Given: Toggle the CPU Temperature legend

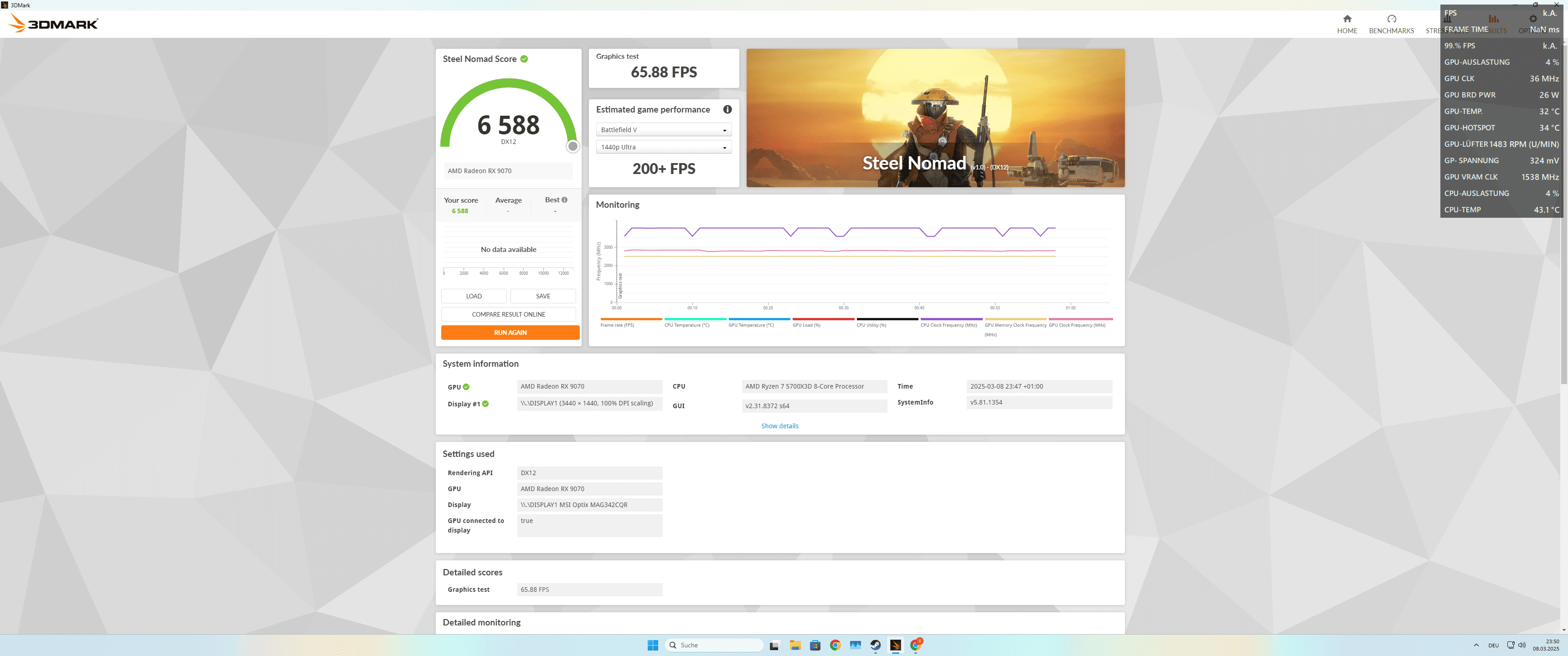Looking at the screenshot, I should (x=695, y=323).
